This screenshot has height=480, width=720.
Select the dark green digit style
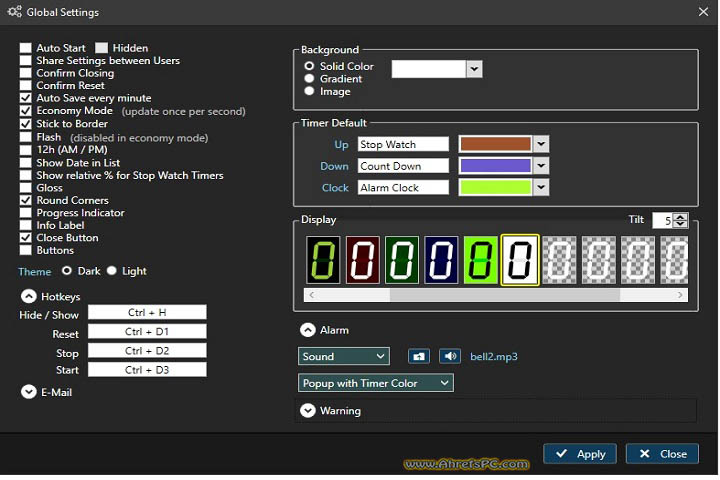click(x=402, y=260)
